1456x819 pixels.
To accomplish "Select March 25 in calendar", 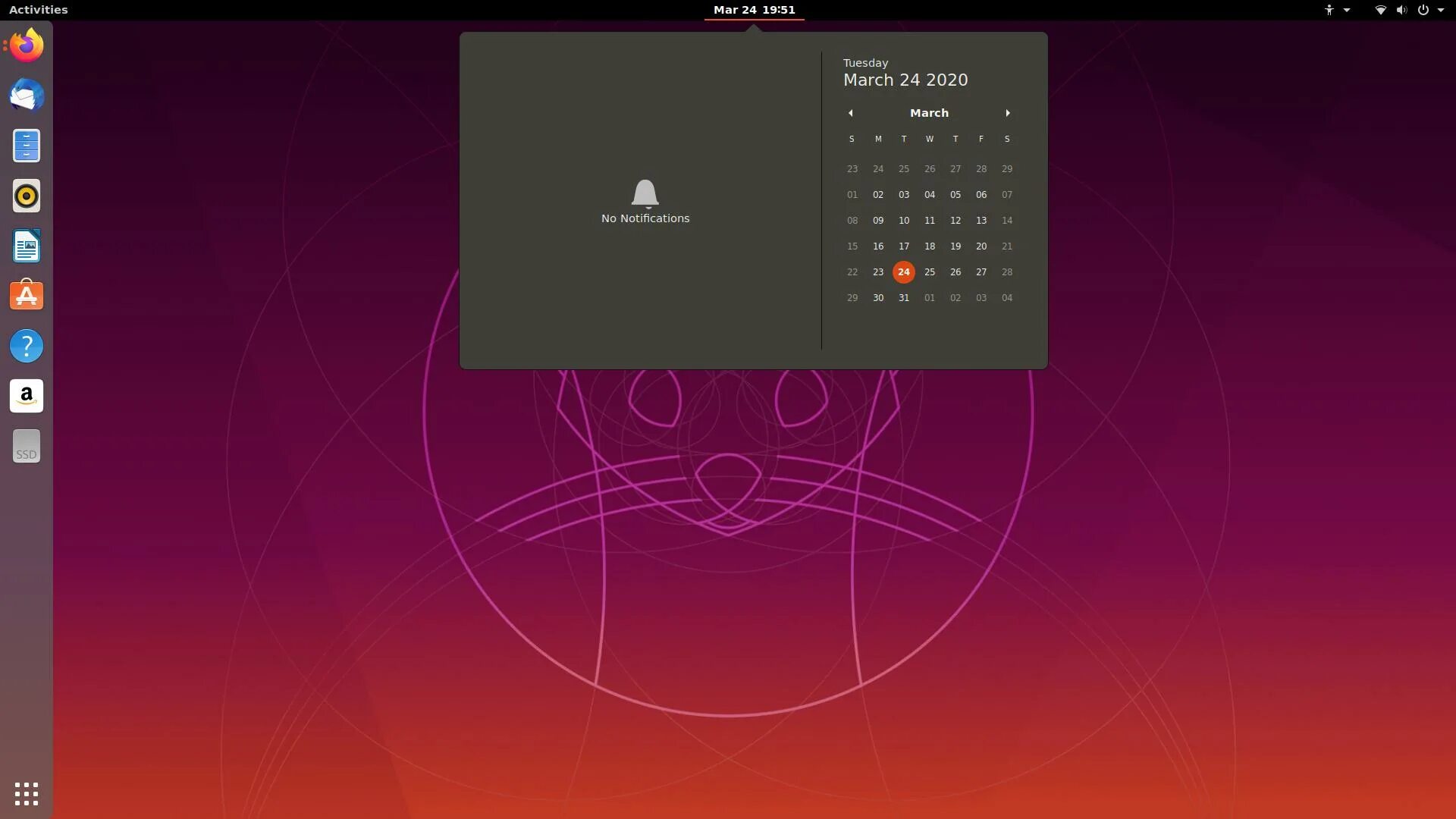I will tap(929, 271).
